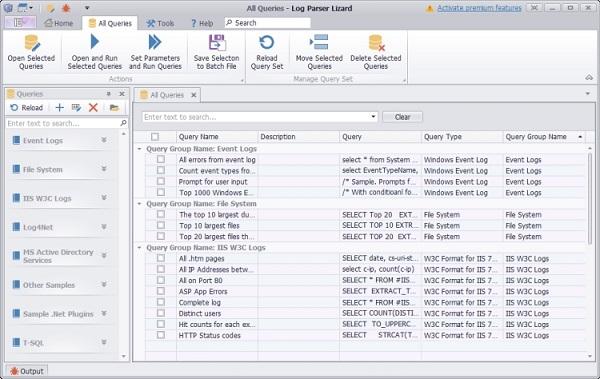Viewport: 600px width, 379px height.
Task: Open the Help ribbon tab
Action: (202, 23)
